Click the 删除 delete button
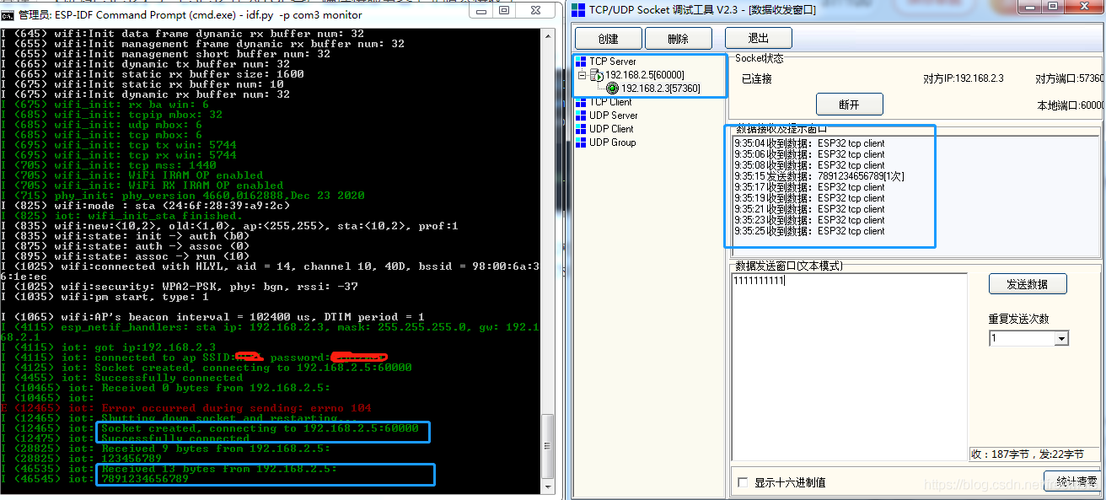Screen dimensions: 1106x500 point(678,39)
